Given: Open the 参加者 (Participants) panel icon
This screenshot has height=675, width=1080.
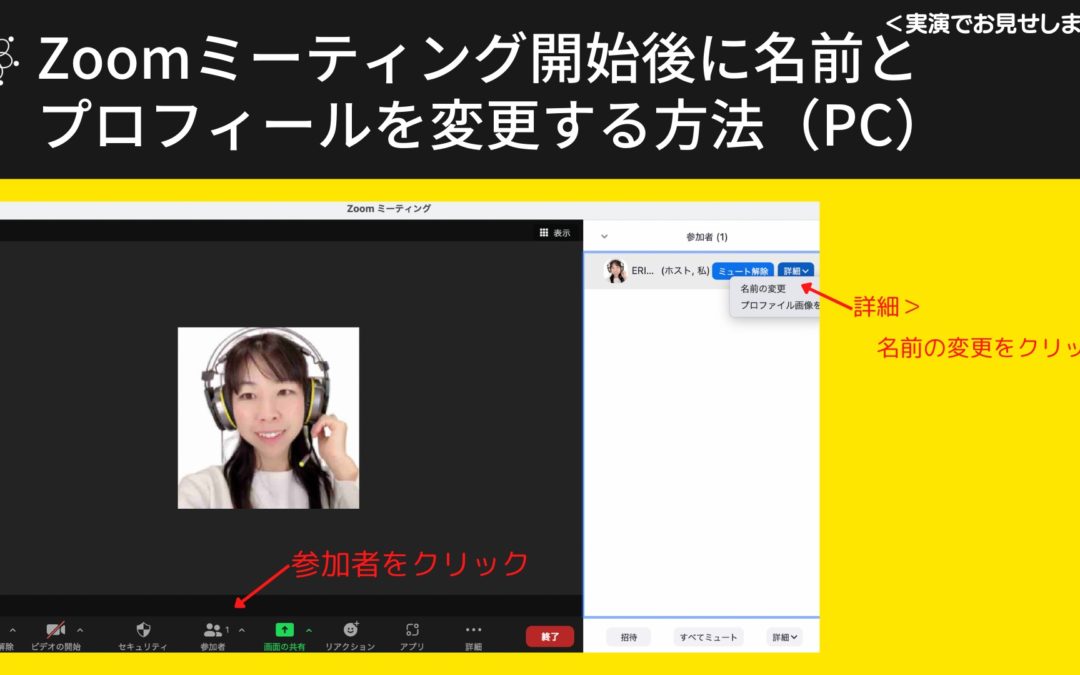Looking at the screenshot, I should (214, 630).
